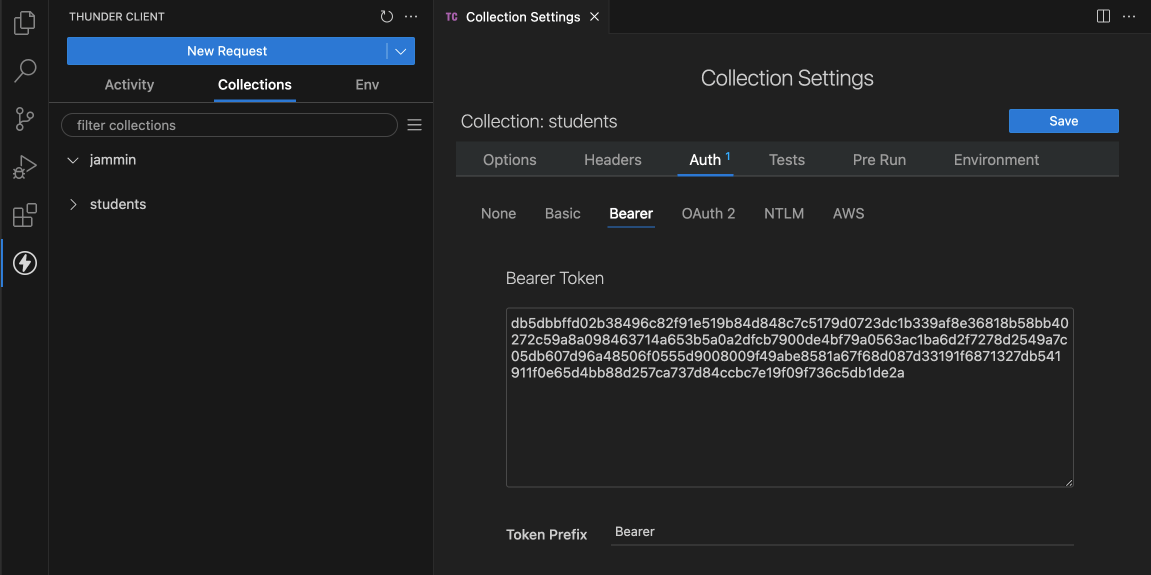Click the "Collection: students" heading
Image resolution: width=1151 pixels, height=575 pixels.
539,121
